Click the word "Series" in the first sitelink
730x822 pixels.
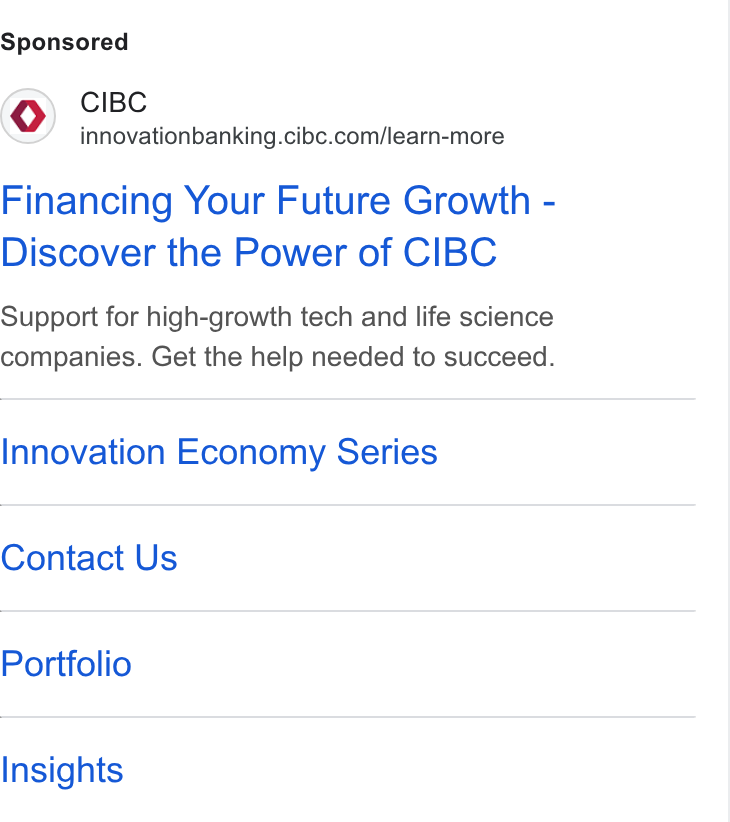(387, 452)
